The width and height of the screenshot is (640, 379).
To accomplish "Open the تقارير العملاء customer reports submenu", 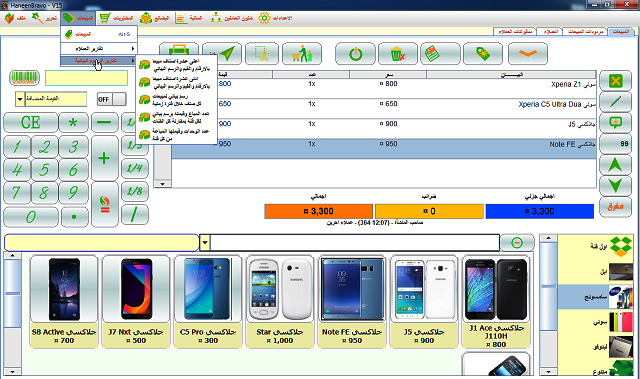I will pos(99,49).
